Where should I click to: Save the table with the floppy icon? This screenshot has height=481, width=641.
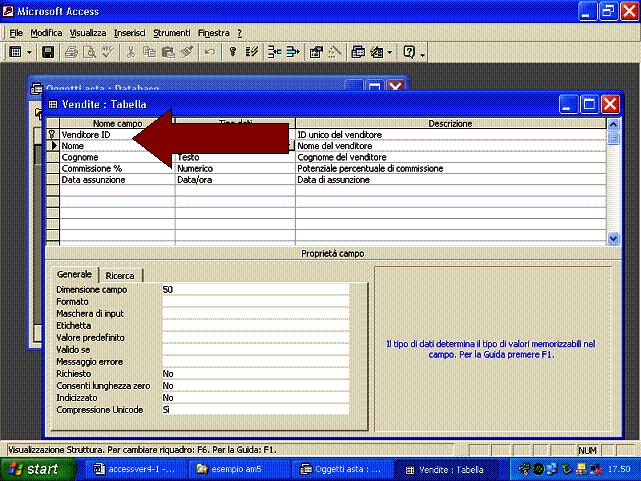(x=48, y=52)
